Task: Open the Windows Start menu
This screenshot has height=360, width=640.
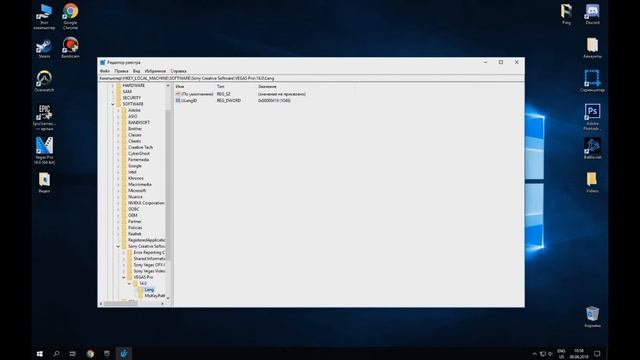Action: tap(40, 353)
